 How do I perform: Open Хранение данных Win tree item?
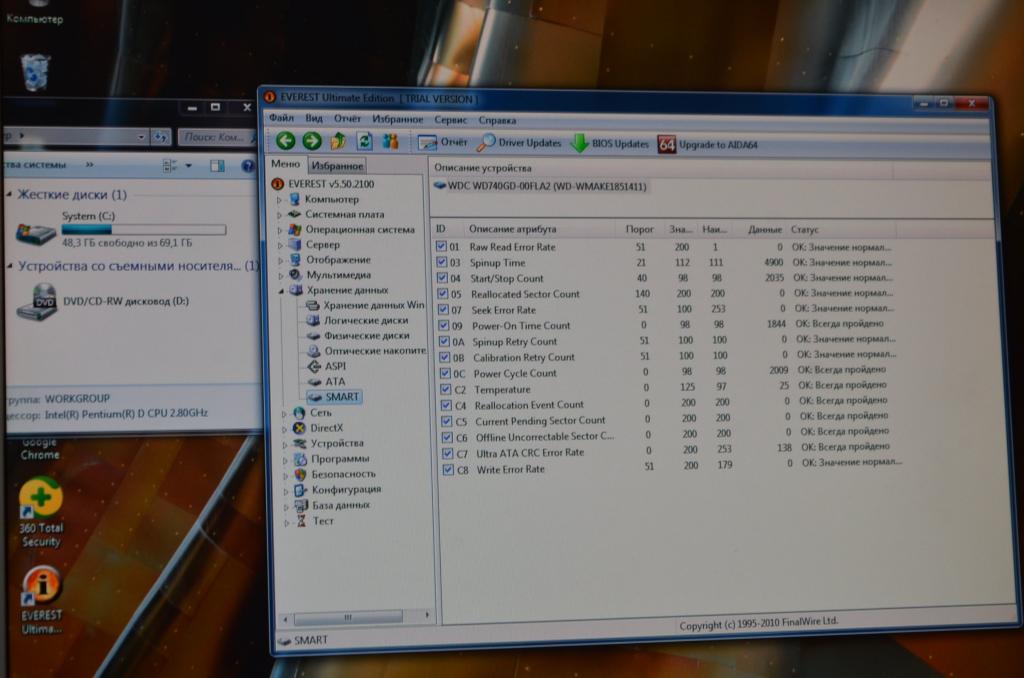point(366,305)
